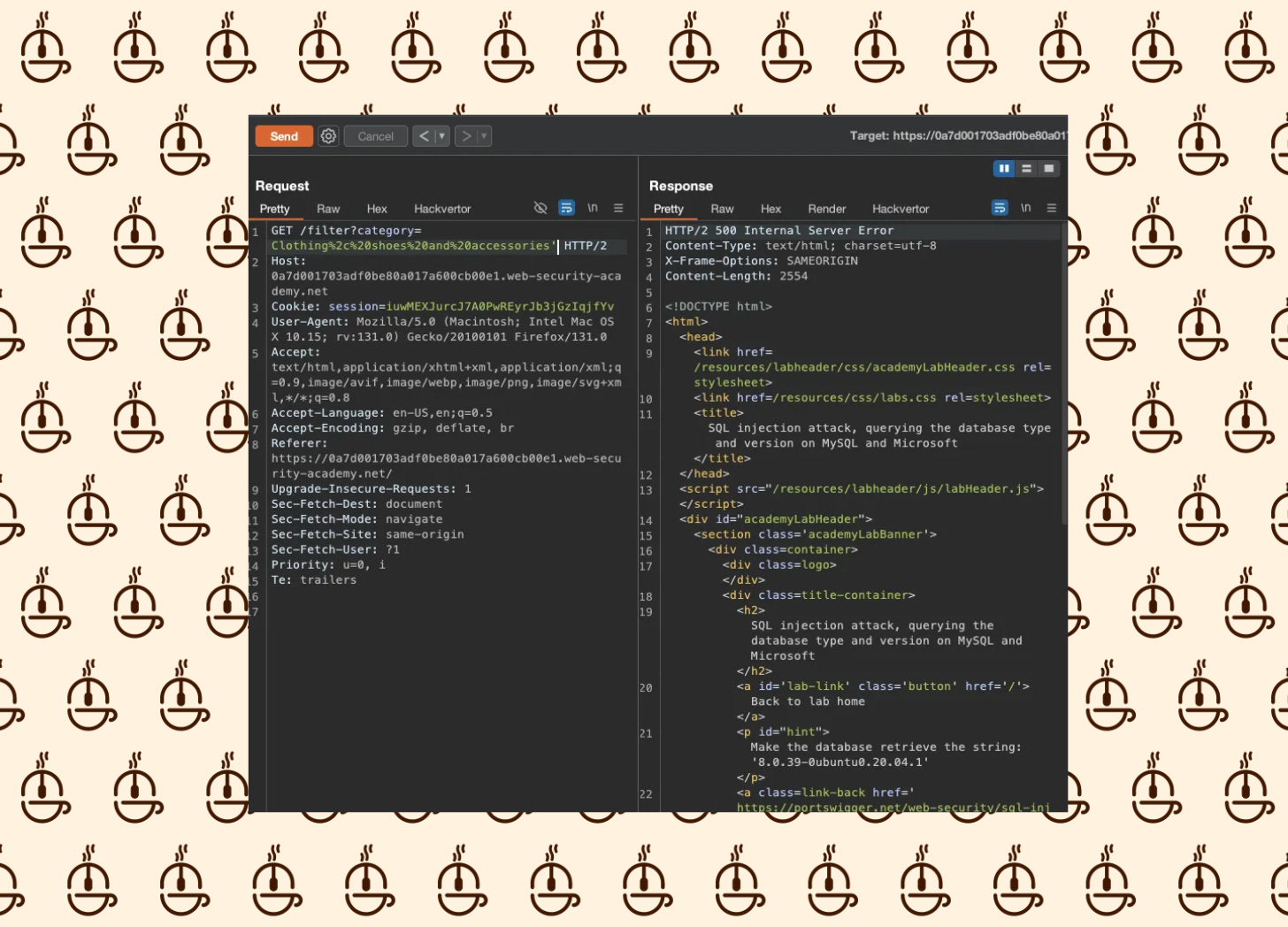This screenshot has height=927, width=1288.
Task: Click the 'Host:' header in the request
Action: click(288, 261)
